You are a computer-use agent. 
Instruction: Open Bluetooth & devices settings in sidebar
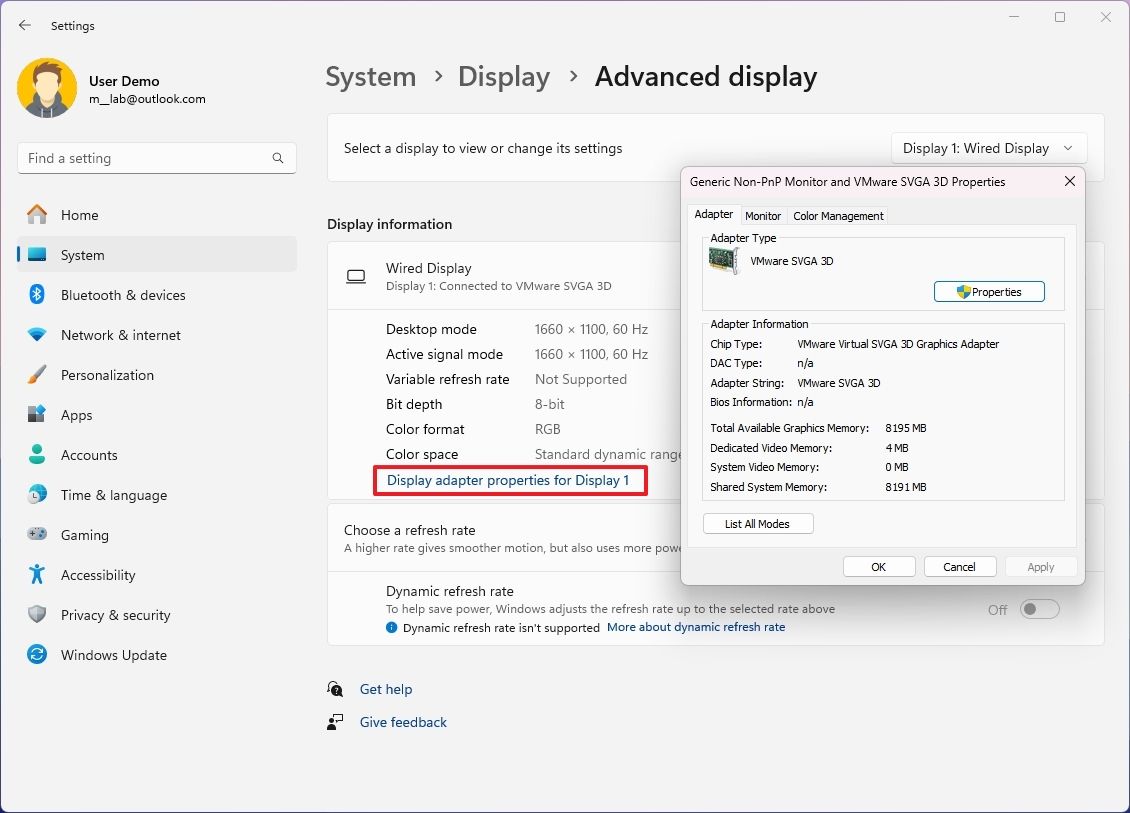click(36, 295)
